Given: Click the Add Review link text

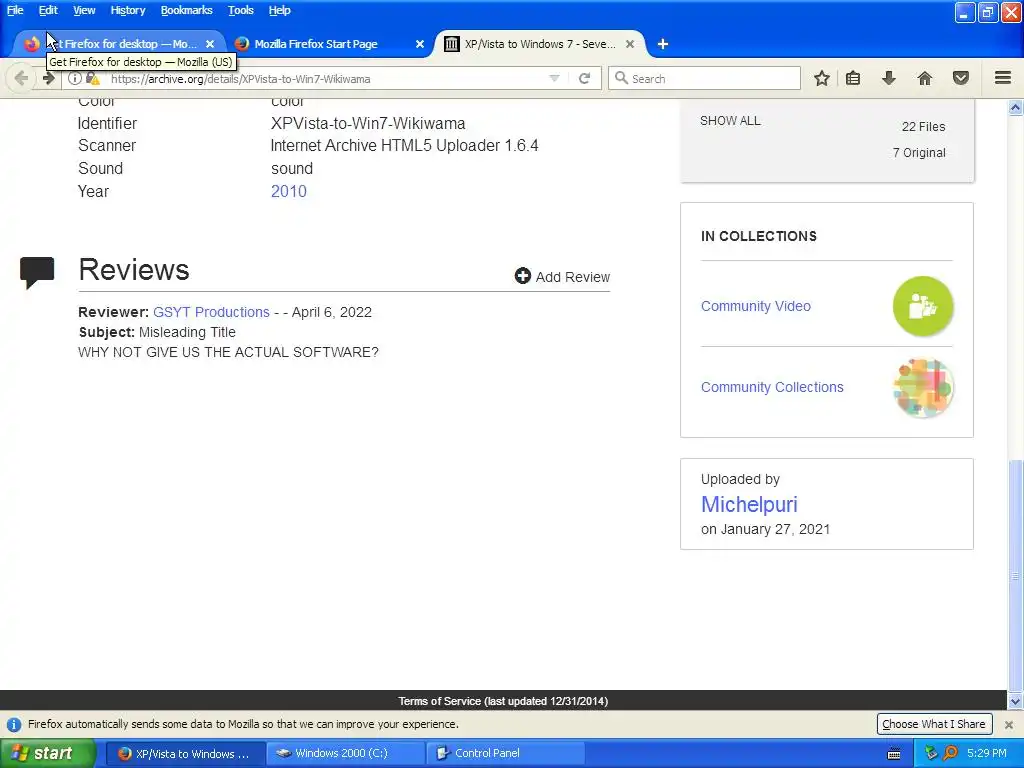Looking at the screenshot, I should 573,277.
